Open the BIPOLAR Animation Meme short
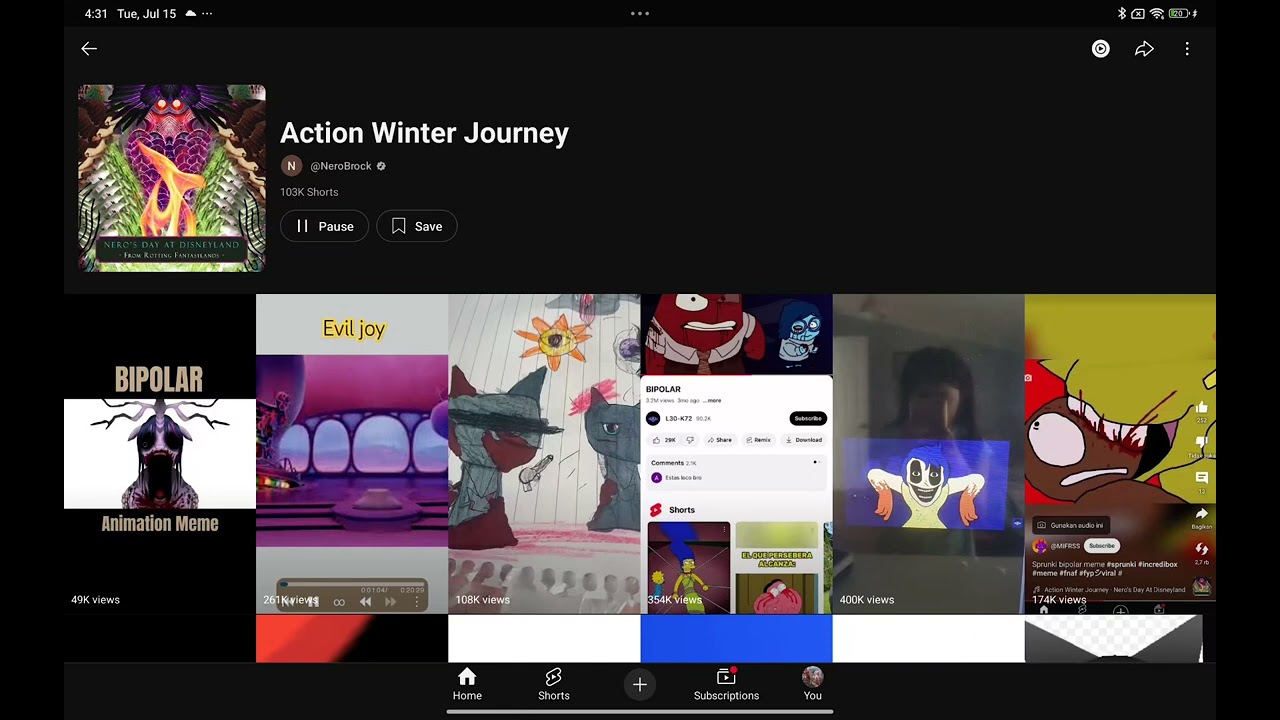 (x=160, y=454)
